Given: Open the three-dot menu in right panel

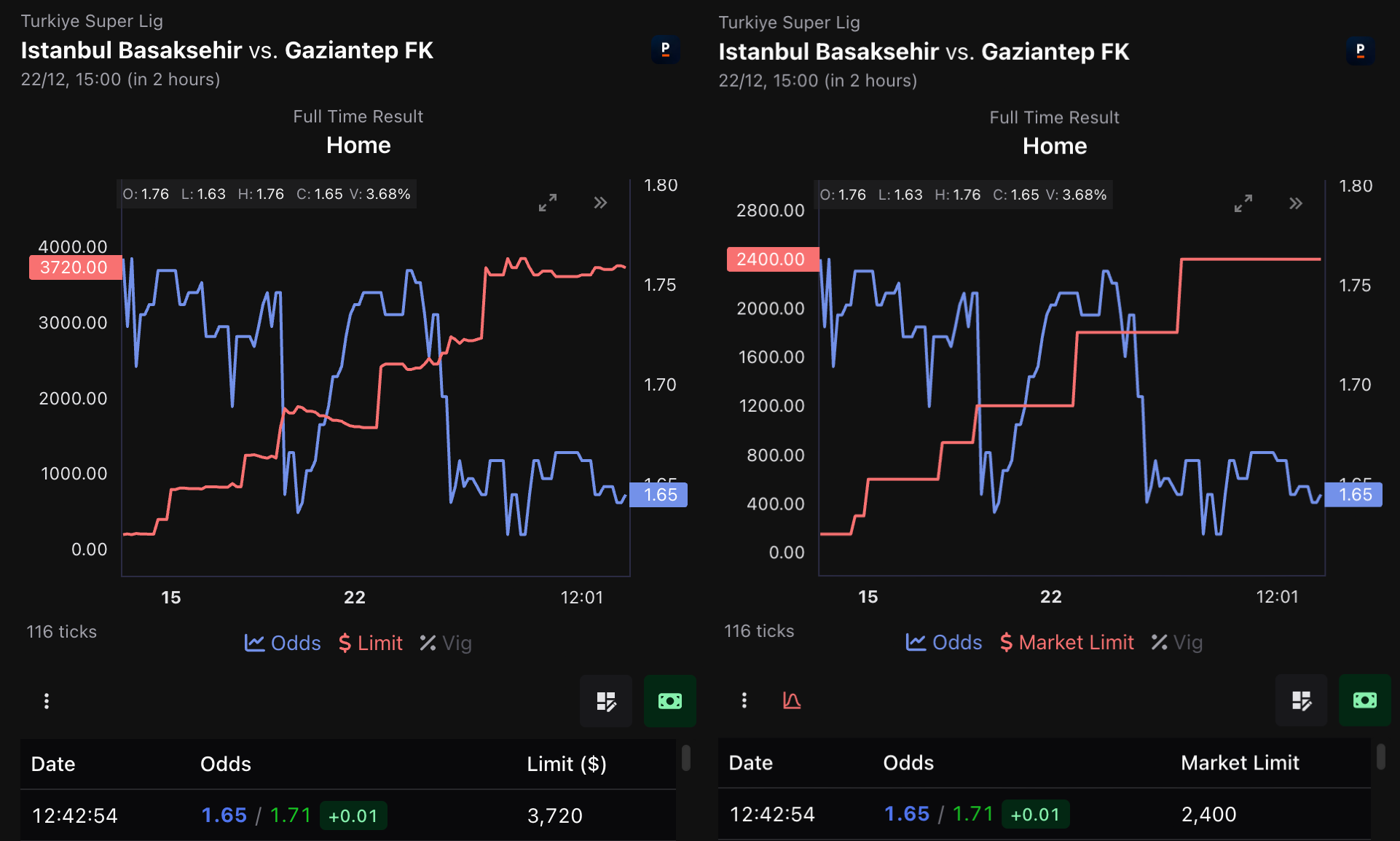Looking at the screenshot, I should pyautogui.click(x=744, y=700).
